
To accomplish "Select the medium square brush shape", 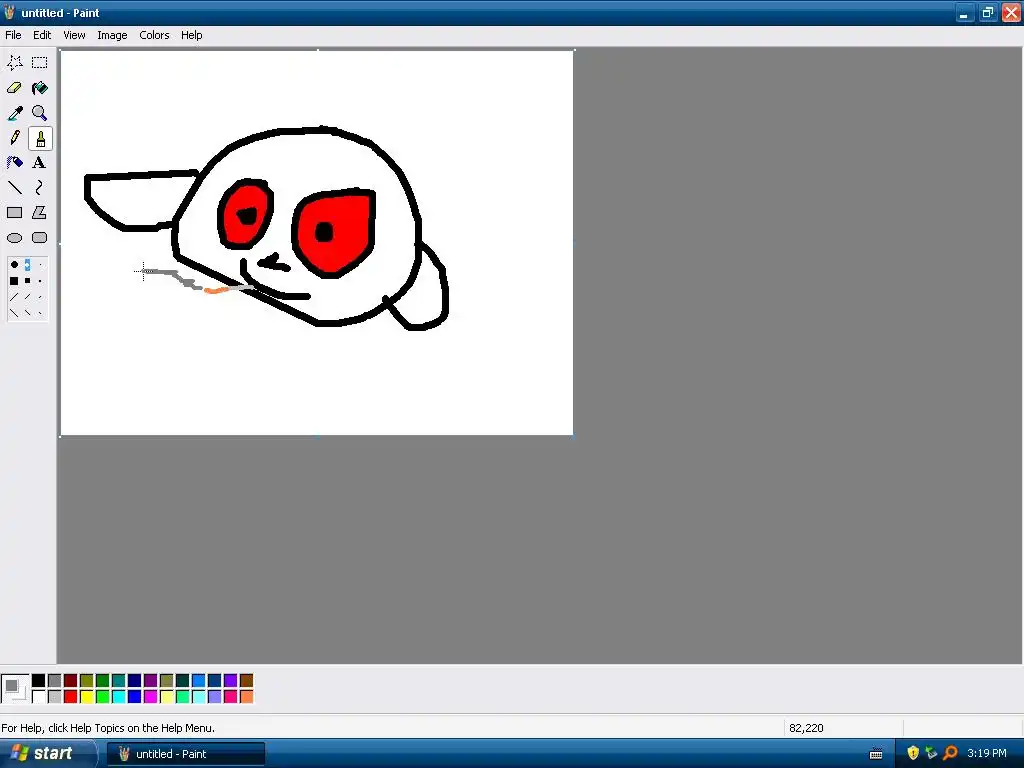I will point(27,281).
